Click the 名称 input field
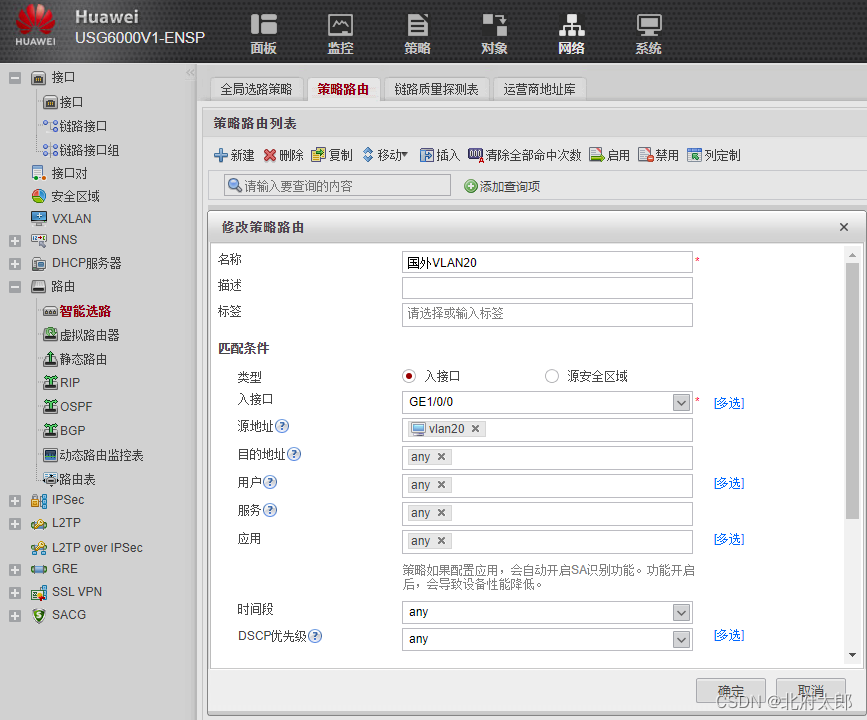 click(x=547, y=262)
